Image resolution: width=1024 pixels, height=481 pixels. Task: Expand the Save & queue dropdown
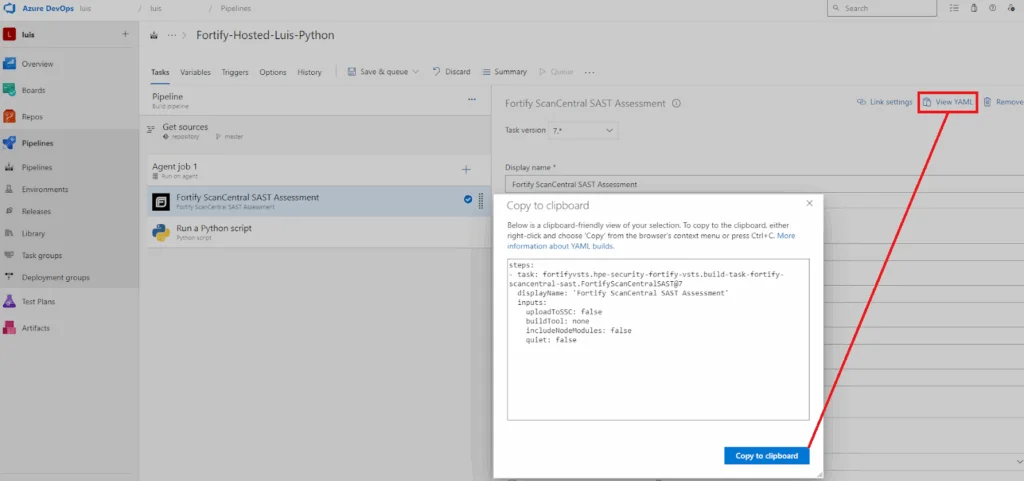pyautogui.click(x=415, y=72)
